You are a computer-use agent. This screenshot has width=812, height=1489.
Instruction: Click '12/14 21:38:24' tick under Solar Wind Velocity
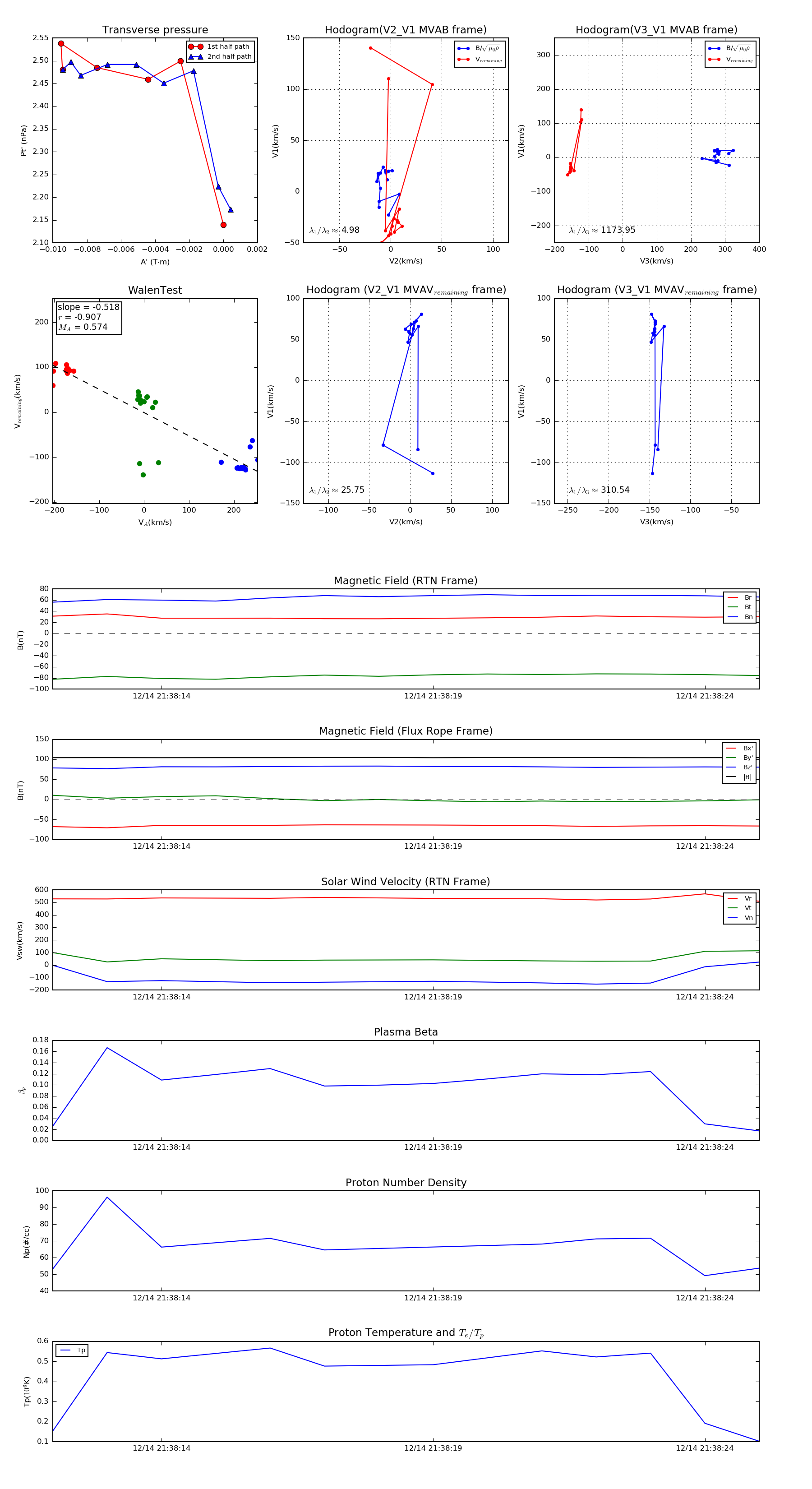pos(705,997)
